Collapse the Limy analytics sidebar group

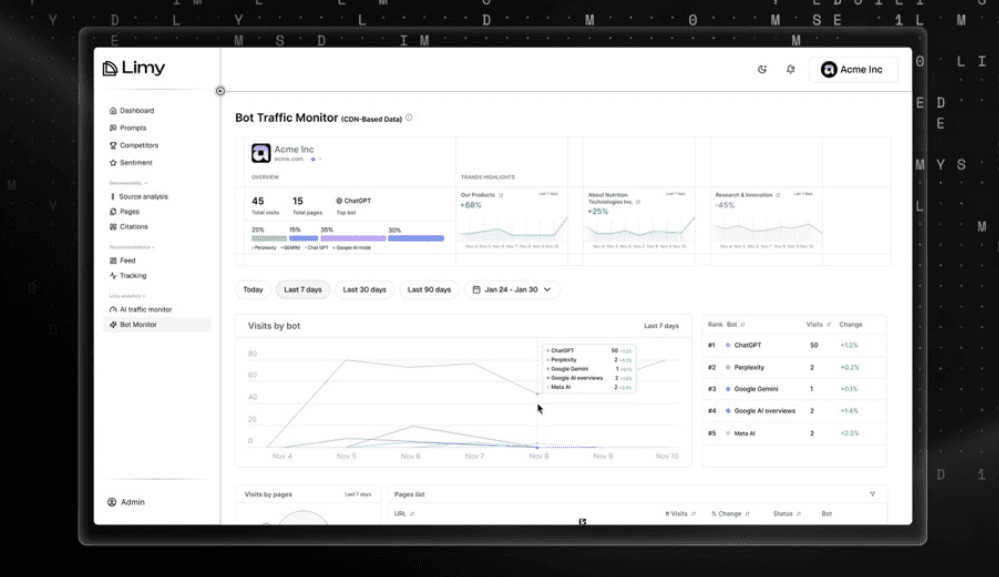pyautogui.click(x=127, y=296)
